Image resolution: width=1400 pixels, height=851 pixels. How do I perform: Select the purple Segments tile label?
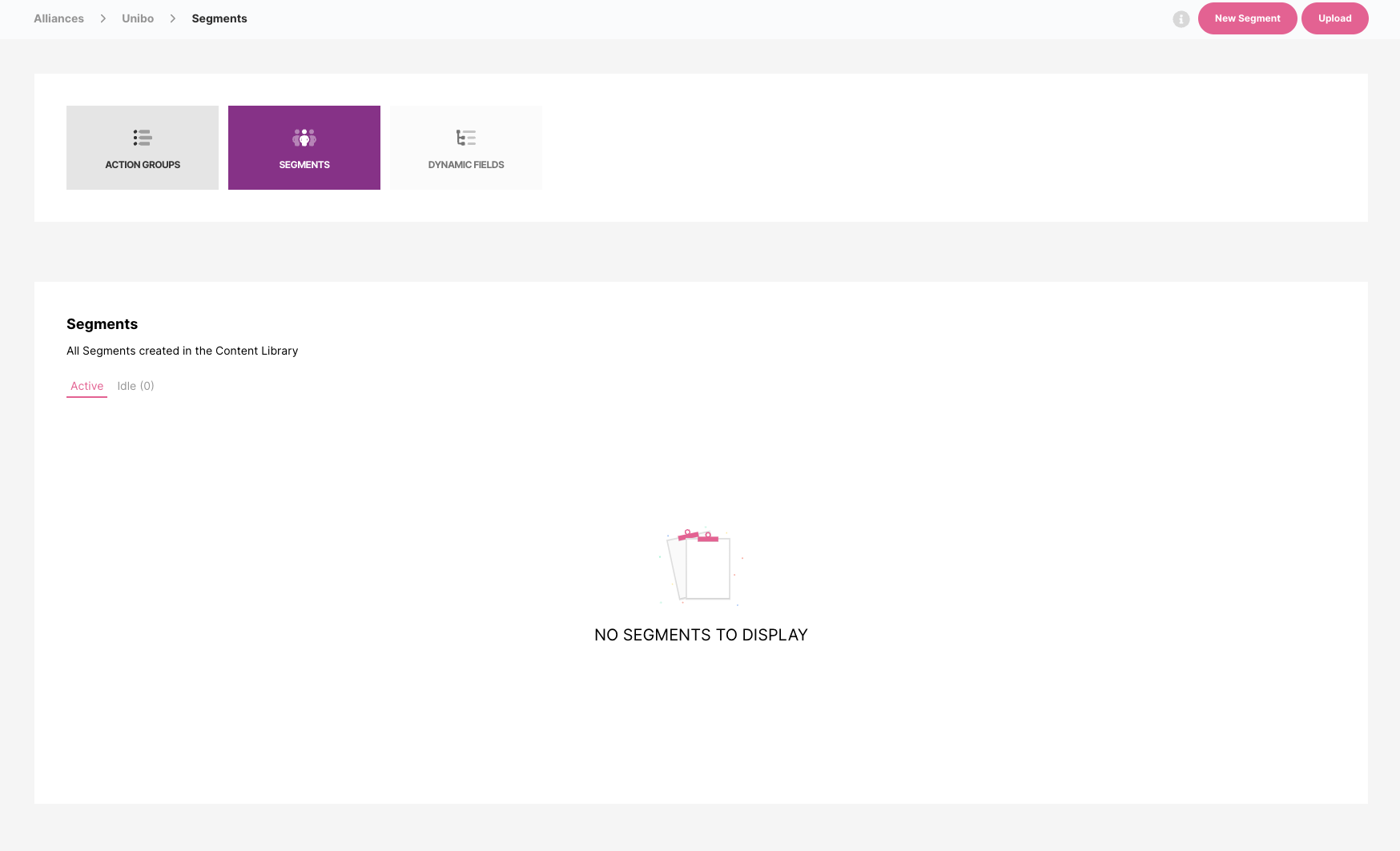(304, 165)
